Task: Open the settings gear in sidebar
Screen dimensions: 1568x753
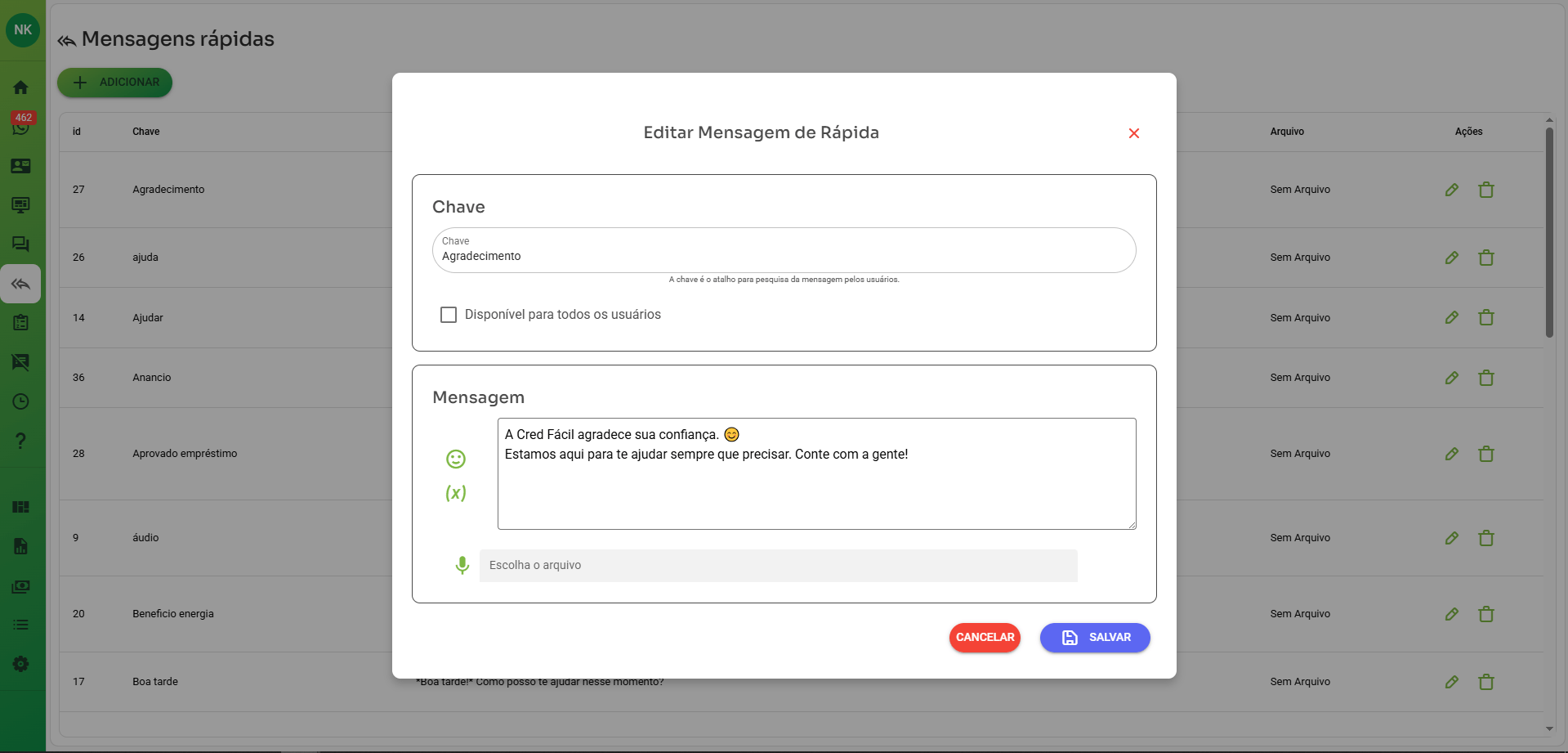Action: [x=21, y=664]
